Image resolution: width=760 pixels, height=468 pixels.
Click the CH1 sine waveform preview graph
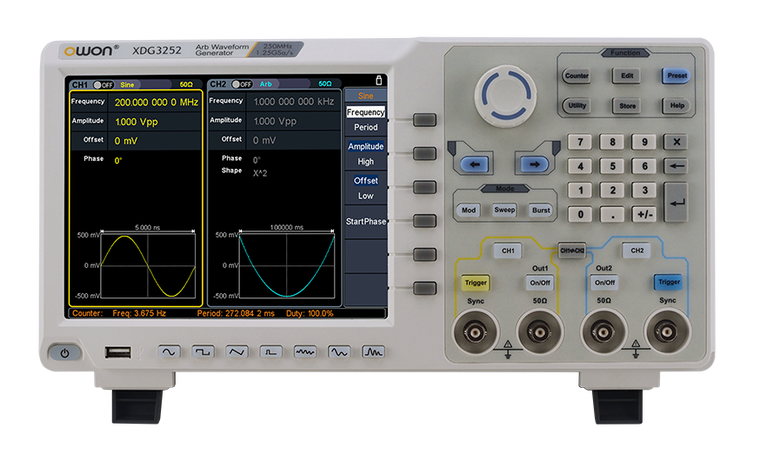pyautogui.click(x=148, y=266)
